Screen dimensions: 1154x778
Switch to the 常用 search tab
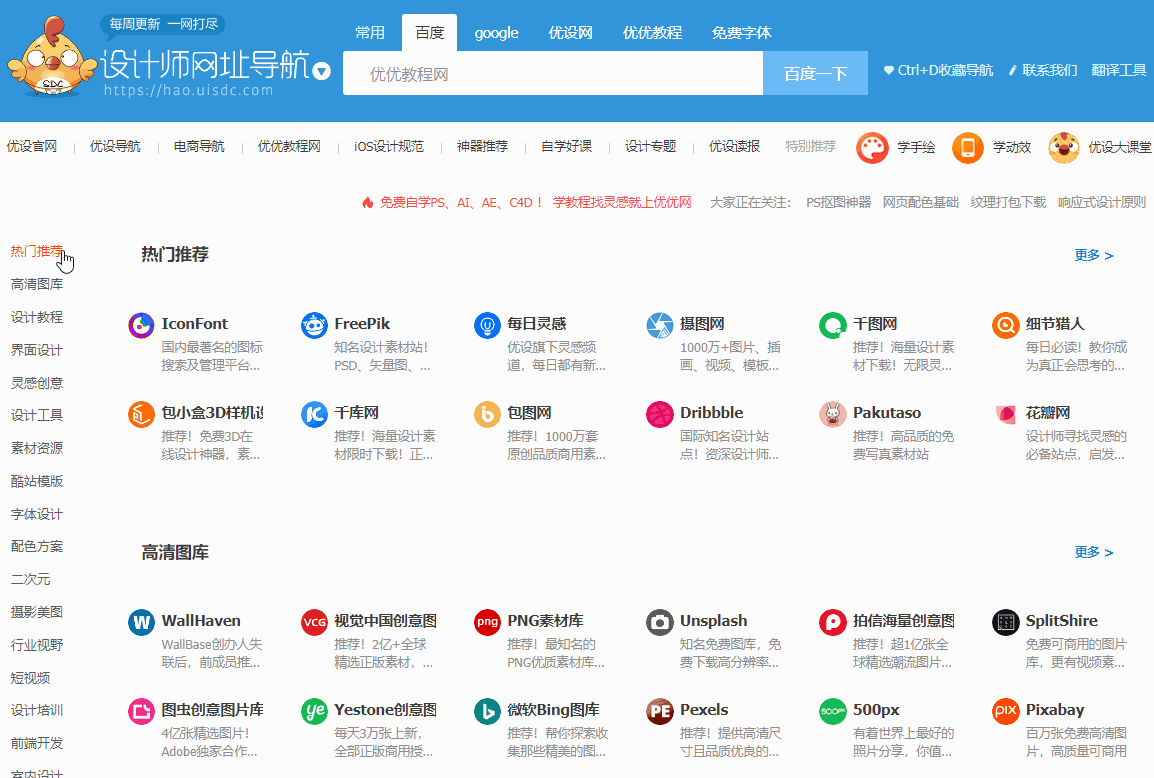(369, 32)
